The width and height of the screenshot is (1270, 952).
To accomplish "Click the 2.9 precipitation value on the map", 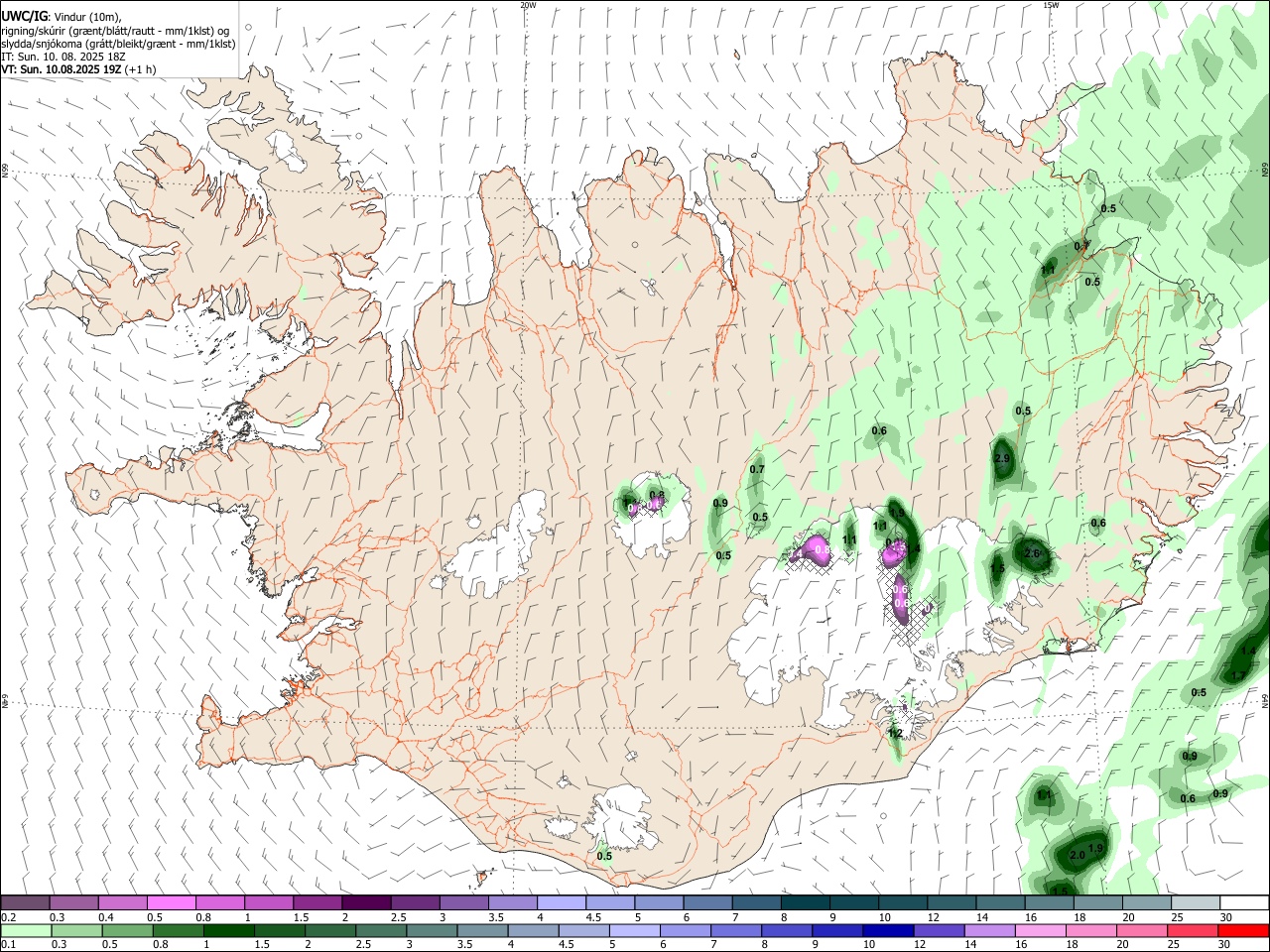I will tap(1002, 458).
